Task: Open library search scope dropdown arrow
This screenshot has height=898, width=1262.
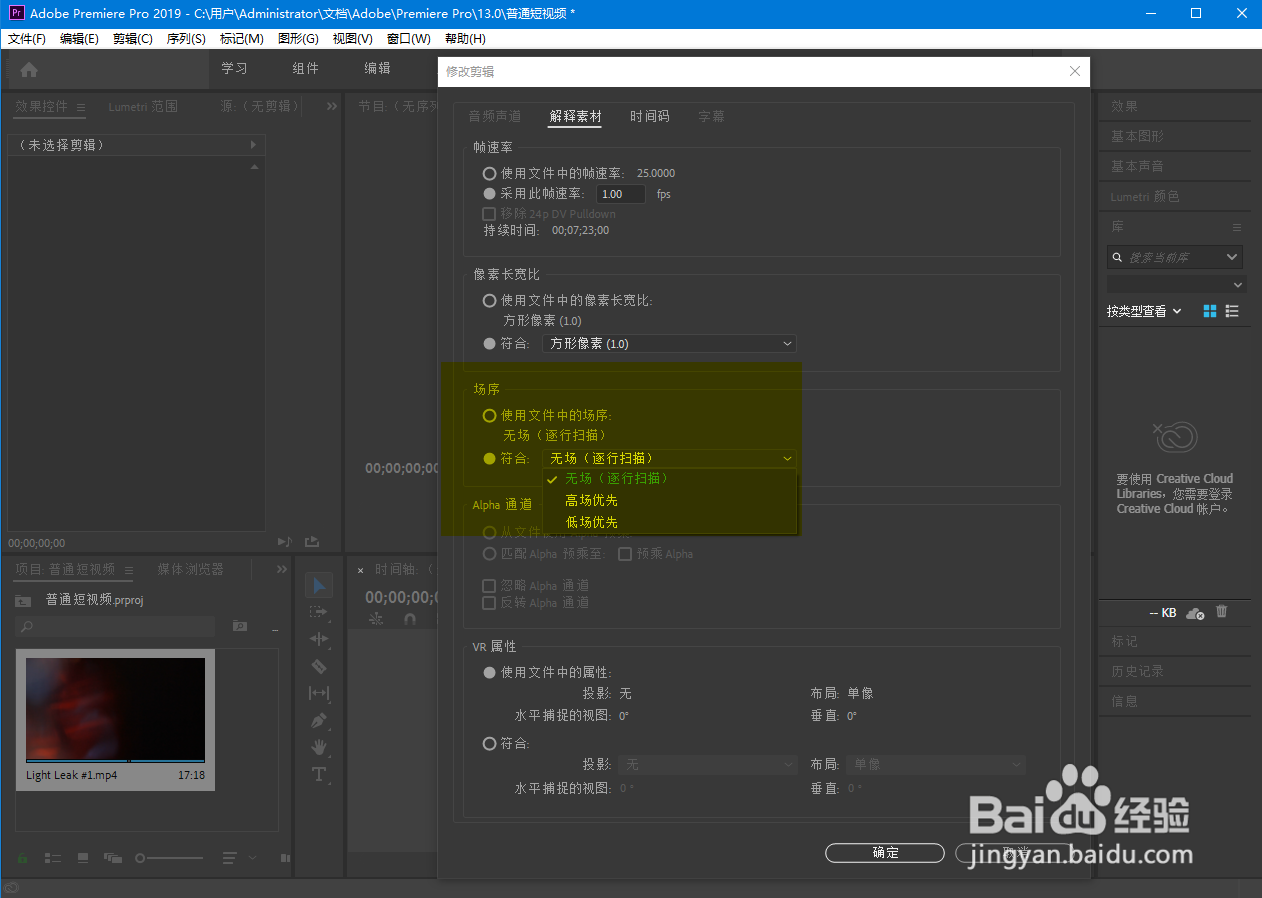Action: (x=1232, y=257)
